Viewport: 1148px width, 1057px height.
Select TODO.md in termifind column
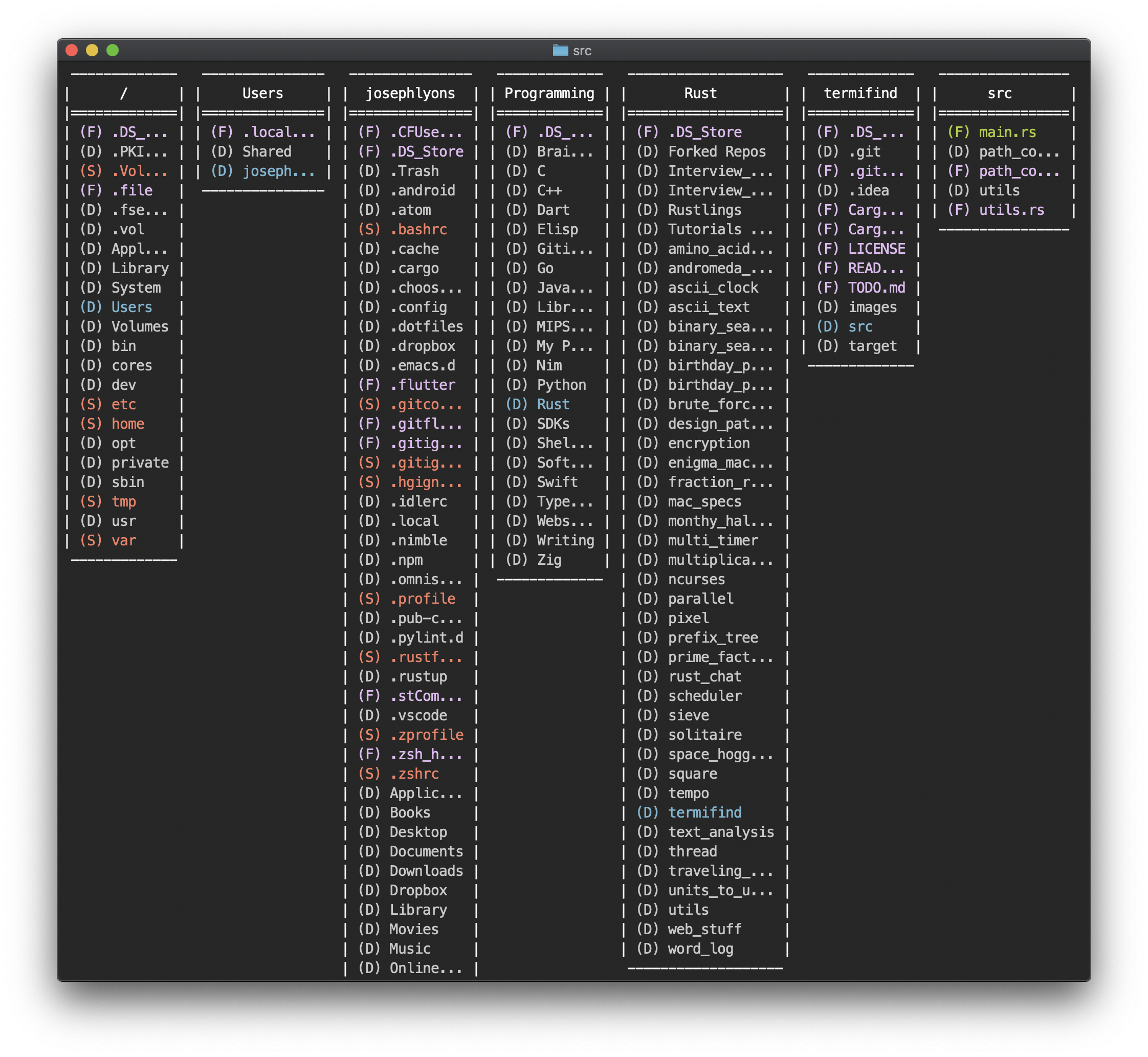876,288
